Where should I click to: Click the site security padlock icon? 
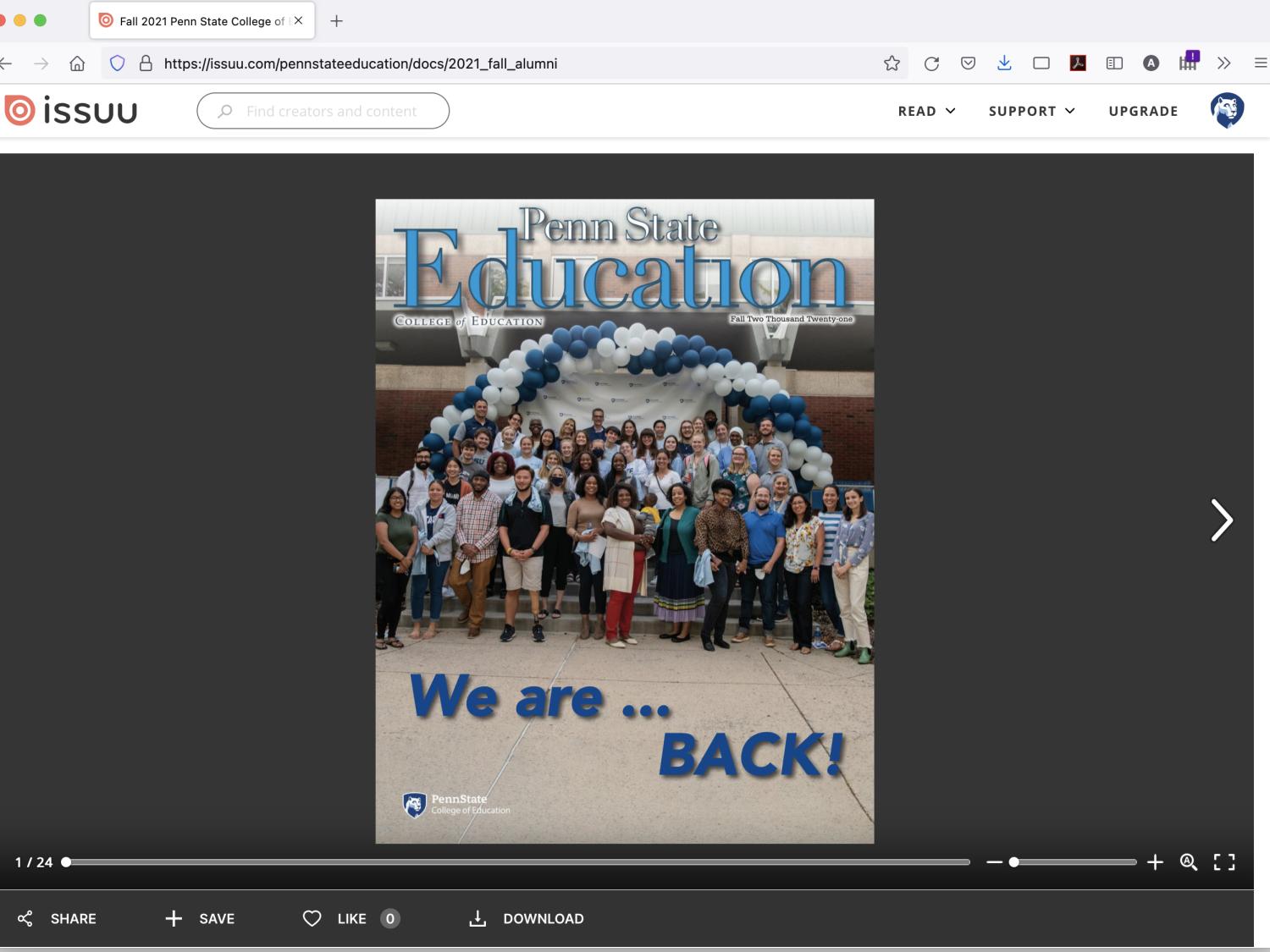[x=146, y=63]
